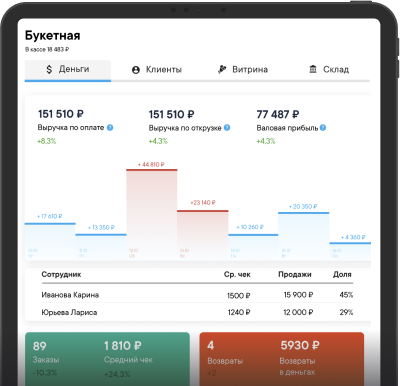
Task: Select the blue +20 350 ₽ chart bar
Action: point(304,236)
